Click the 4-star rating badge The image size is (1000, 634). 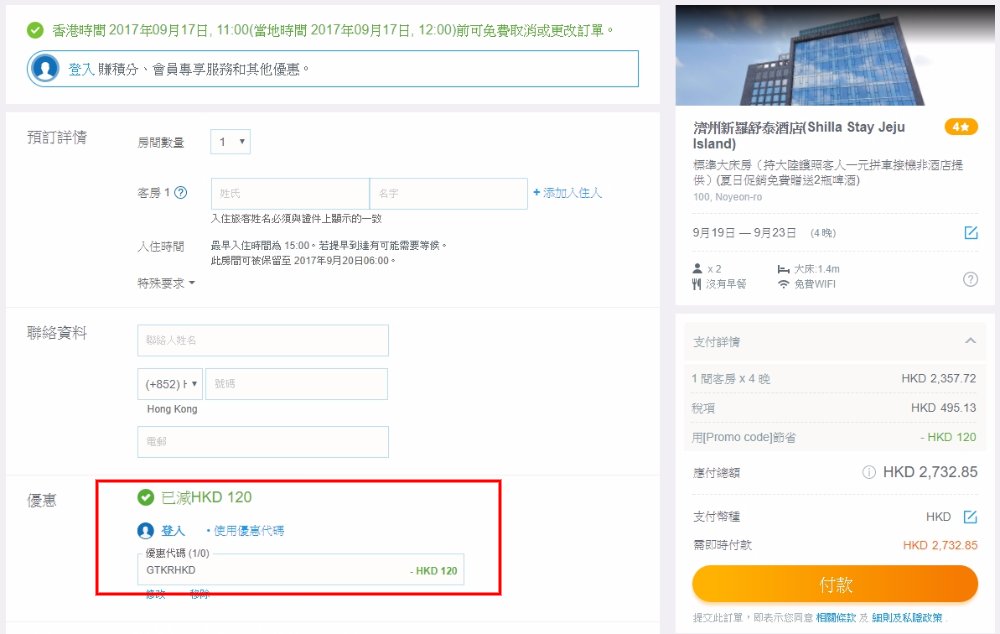pyautogui.click(x=961, y=127)
